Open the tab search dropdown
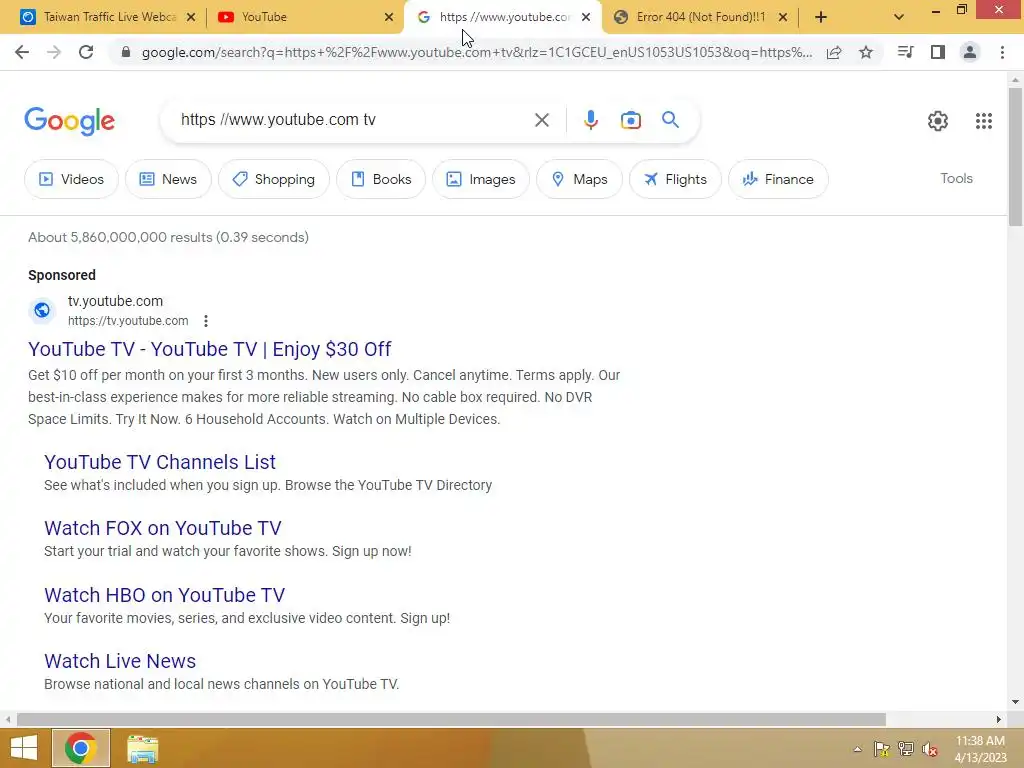 click(899, 17)
